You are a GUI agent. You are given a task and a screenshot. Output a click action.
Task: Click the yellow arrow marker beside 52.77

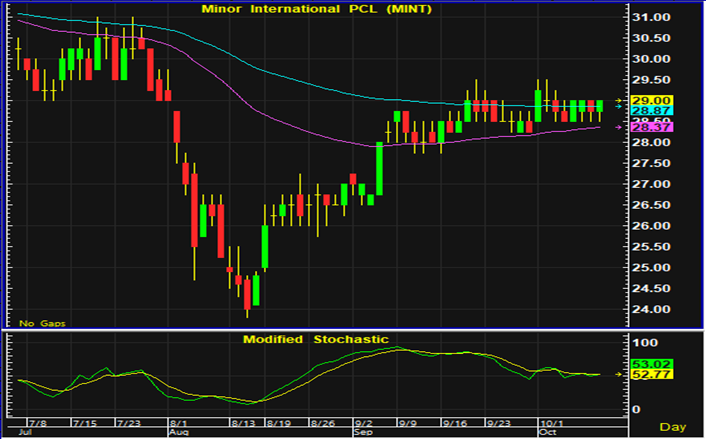(x=619, y=374)
